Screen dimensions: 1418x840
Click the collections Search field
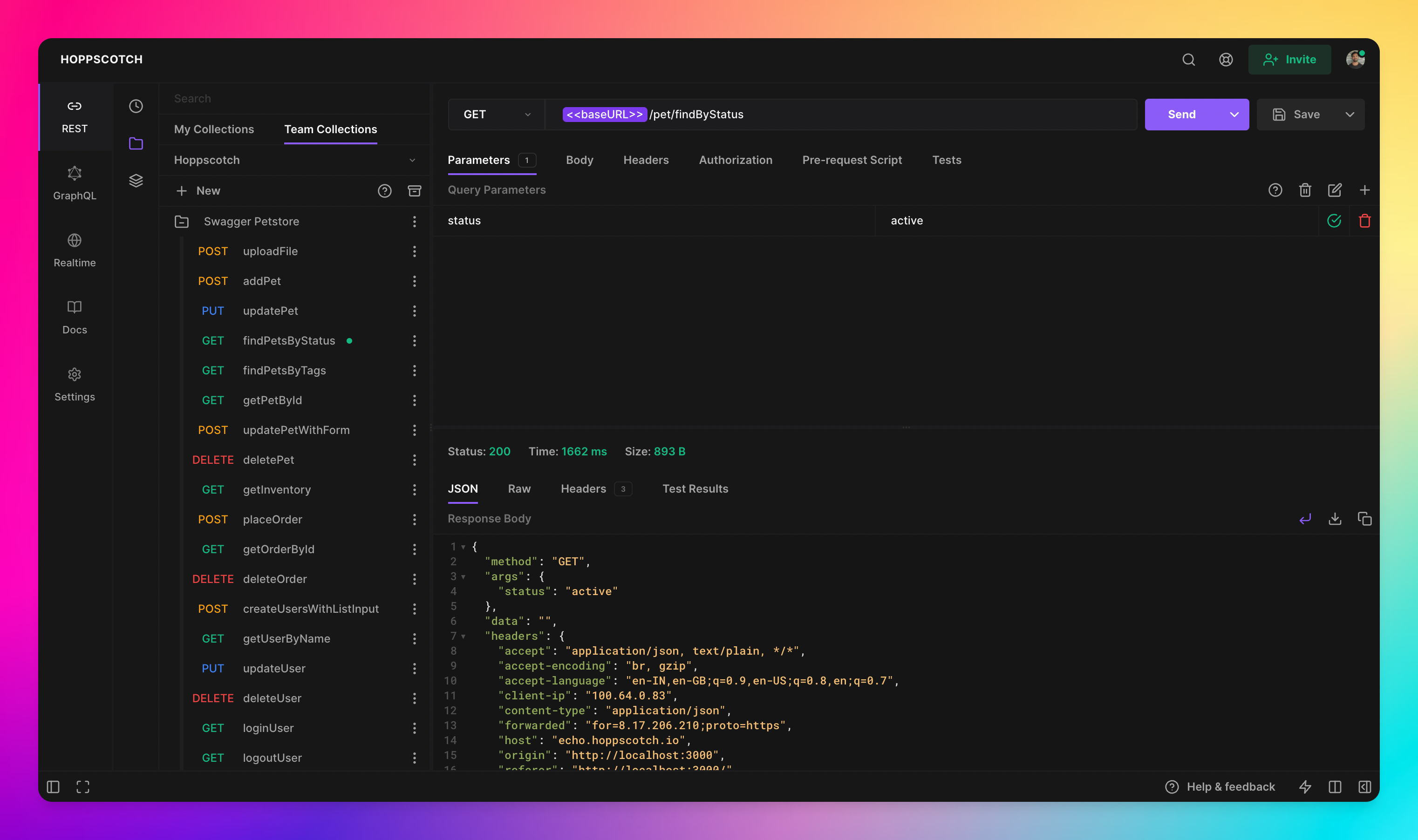(x=294, y=99)
